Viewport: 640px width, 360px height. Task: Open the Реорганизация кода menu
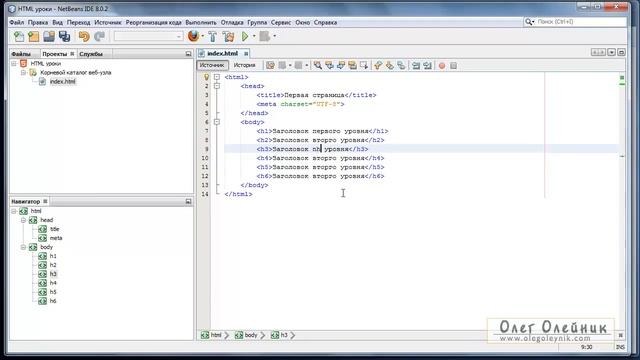[153, 22]
